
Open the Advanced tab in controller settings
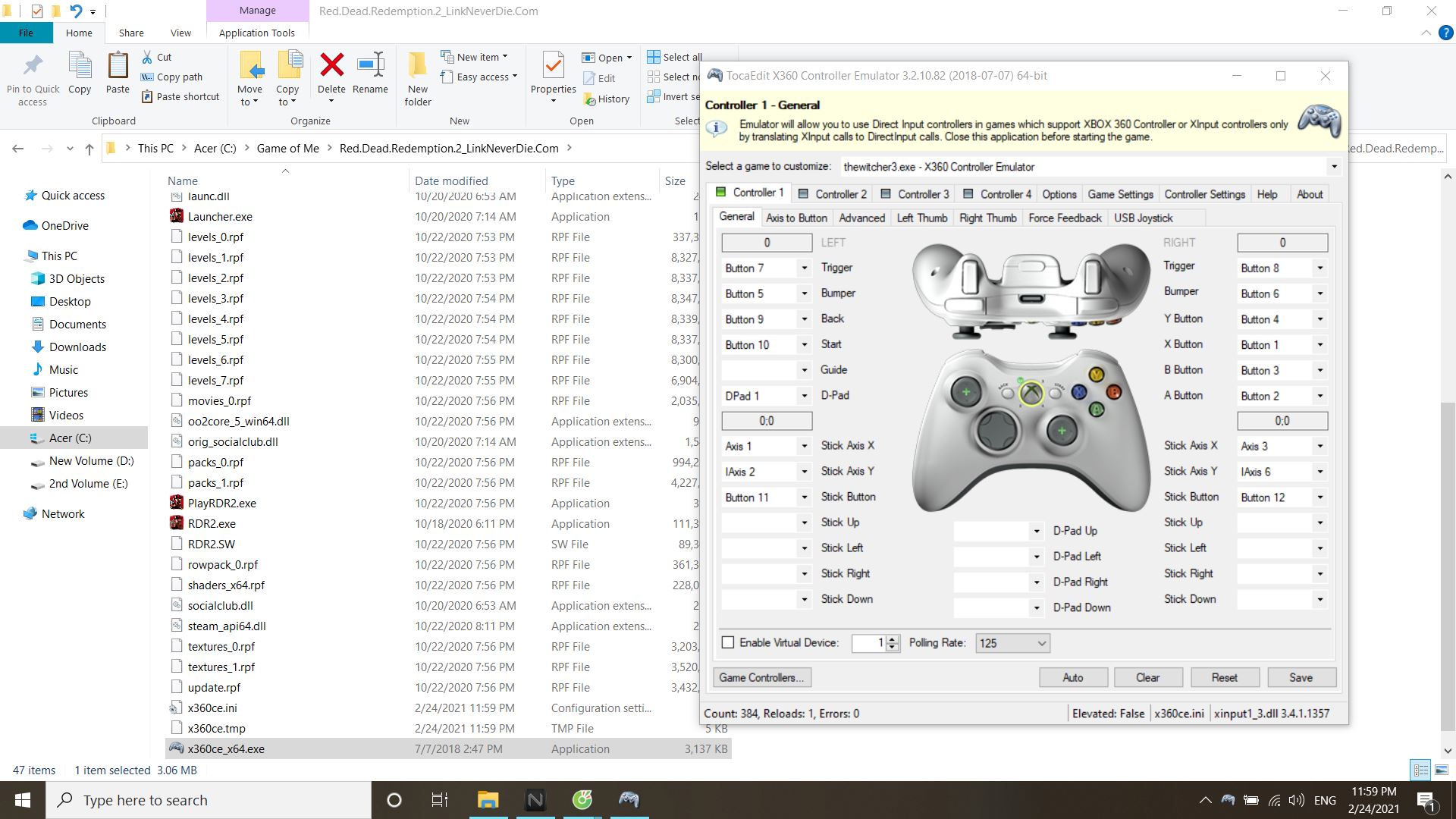click(861, 218)
